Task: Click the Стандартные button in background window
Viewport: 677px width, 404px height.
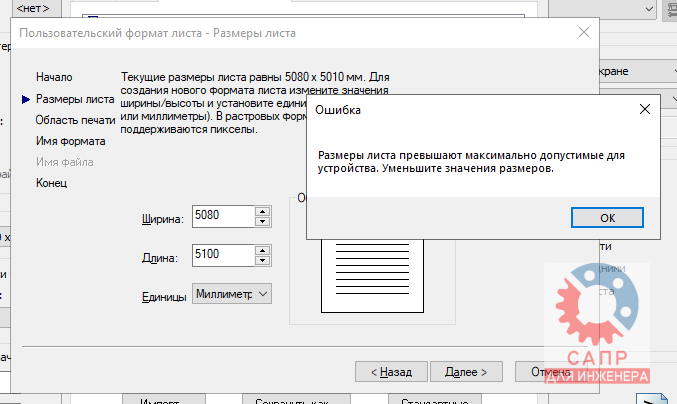Action: [x=434, y=400]
